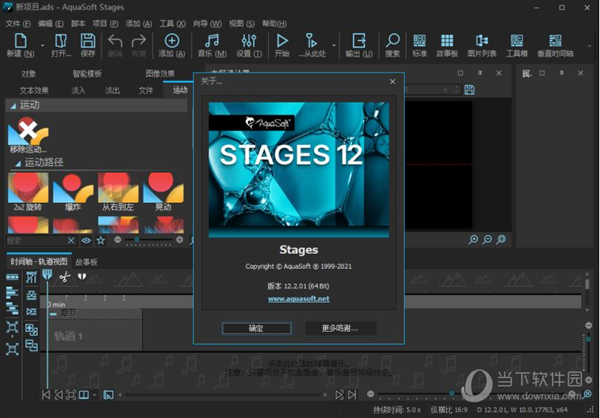Select the 从右到左 motion path thumbnail
Screen dimensions: 600x418
coord(118,192)
